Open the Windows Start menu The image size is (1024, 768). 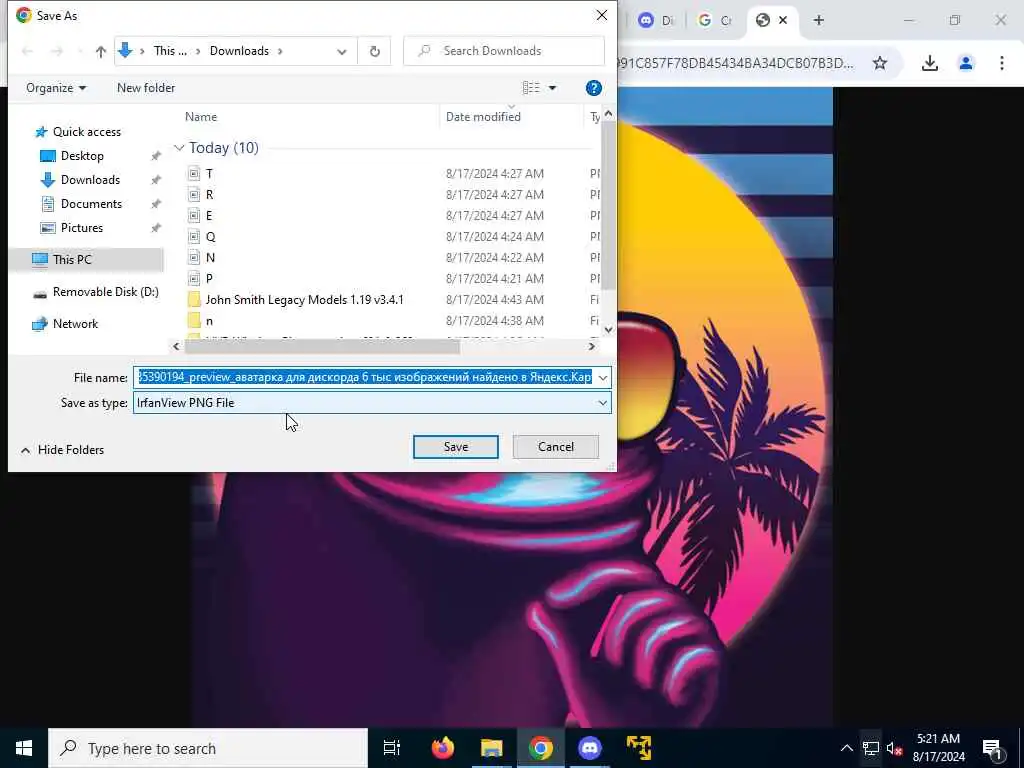click(x=24, y=748)
